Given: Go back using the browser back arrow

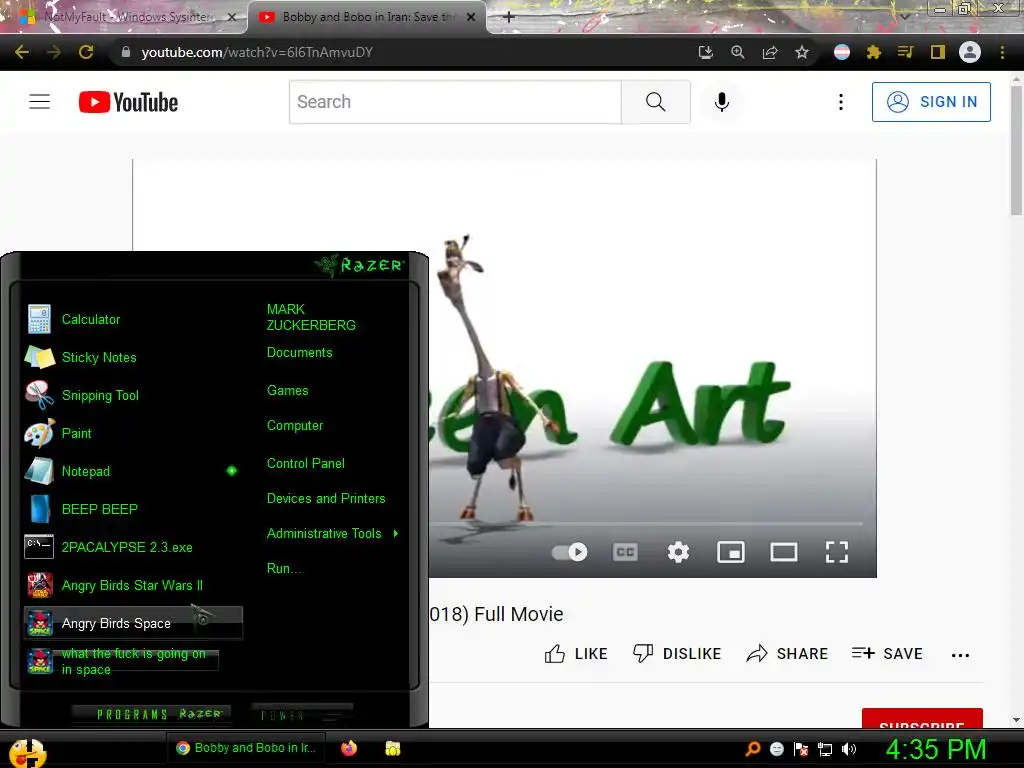Looking at the screenshot, I should (x=22, y=52).
